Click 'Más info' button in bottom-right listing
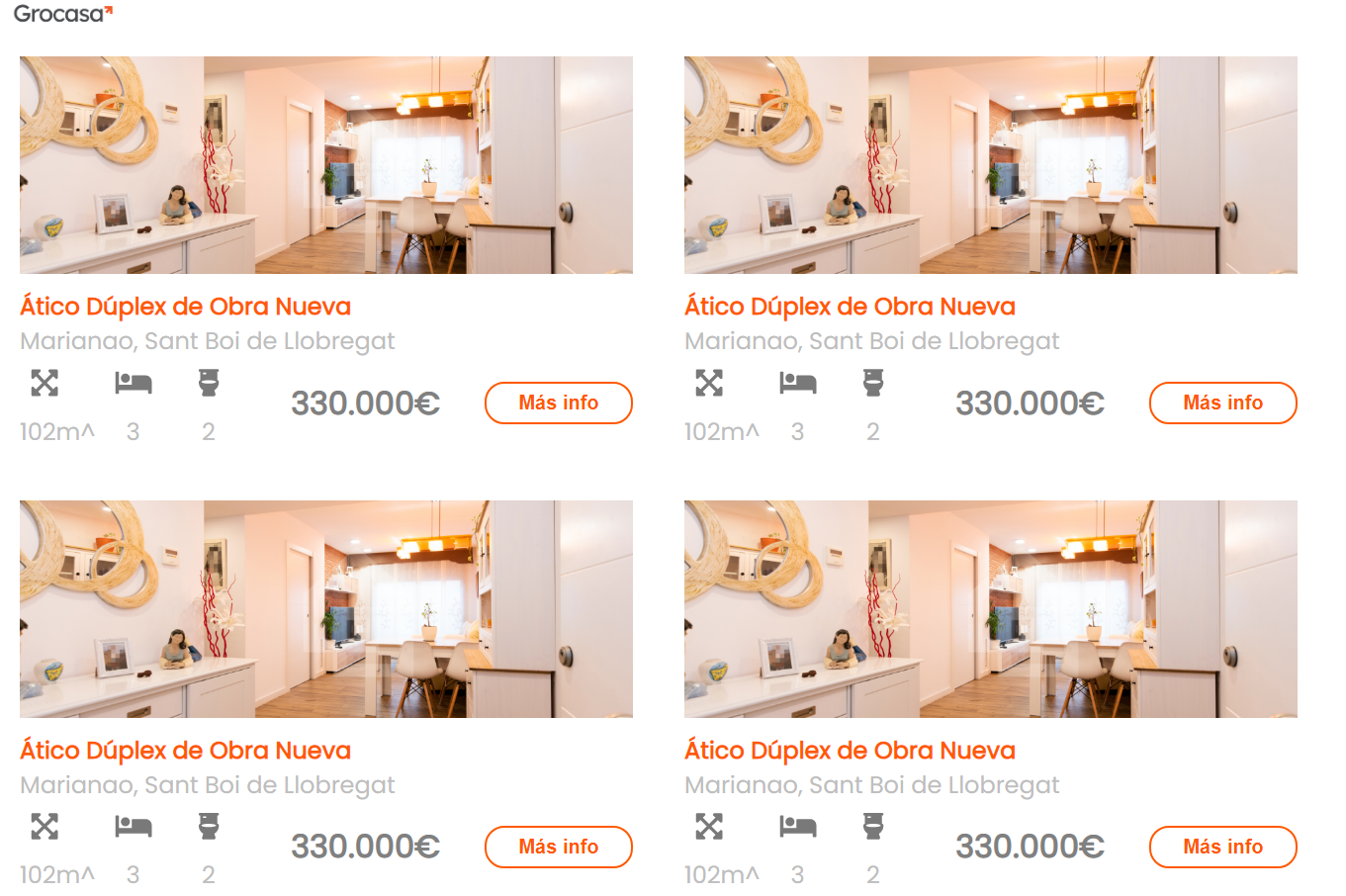The width and height of the screenshot is (1346, 896). point(1223,847)
